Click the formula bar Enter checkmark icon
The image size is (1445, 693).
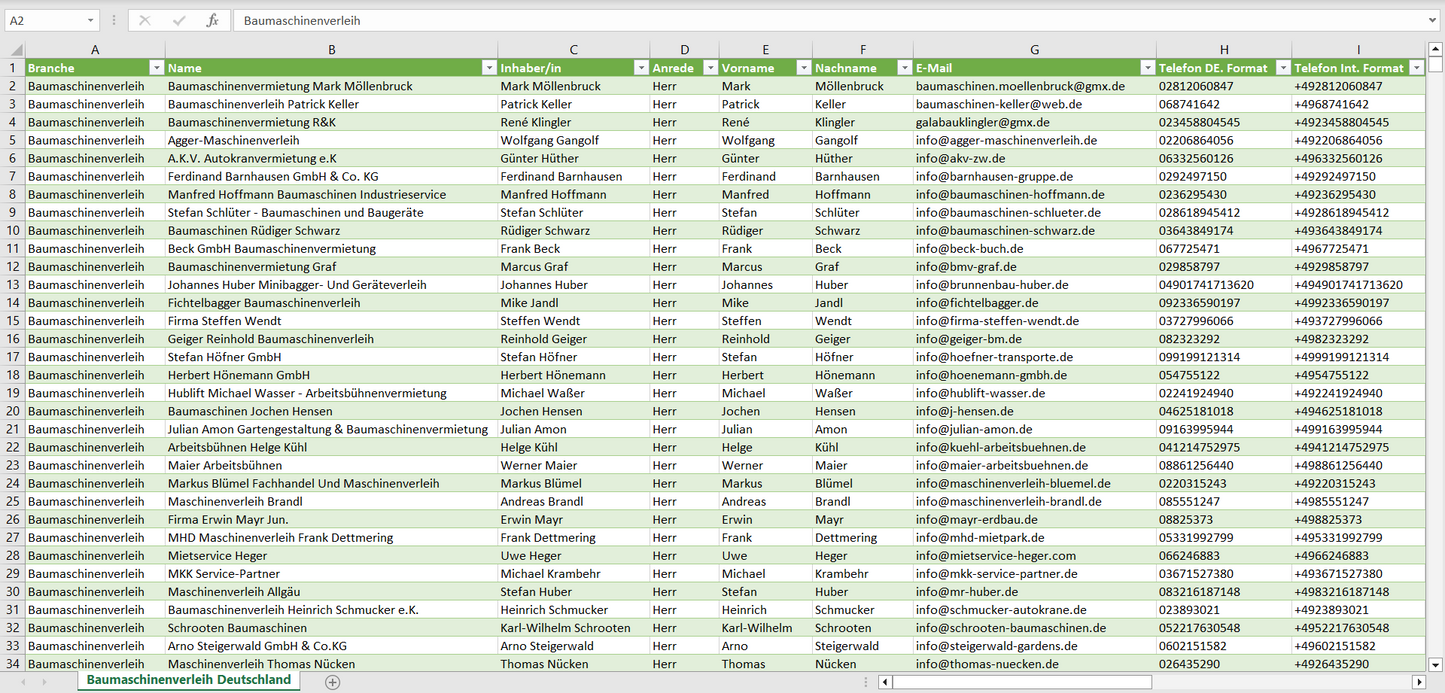(x=179, y=20)
